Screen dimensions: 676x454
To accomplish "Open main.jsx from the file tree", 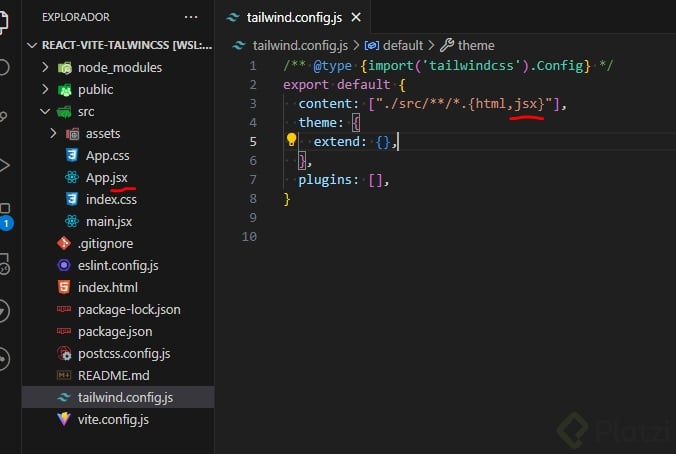I will tap(109, 222).
